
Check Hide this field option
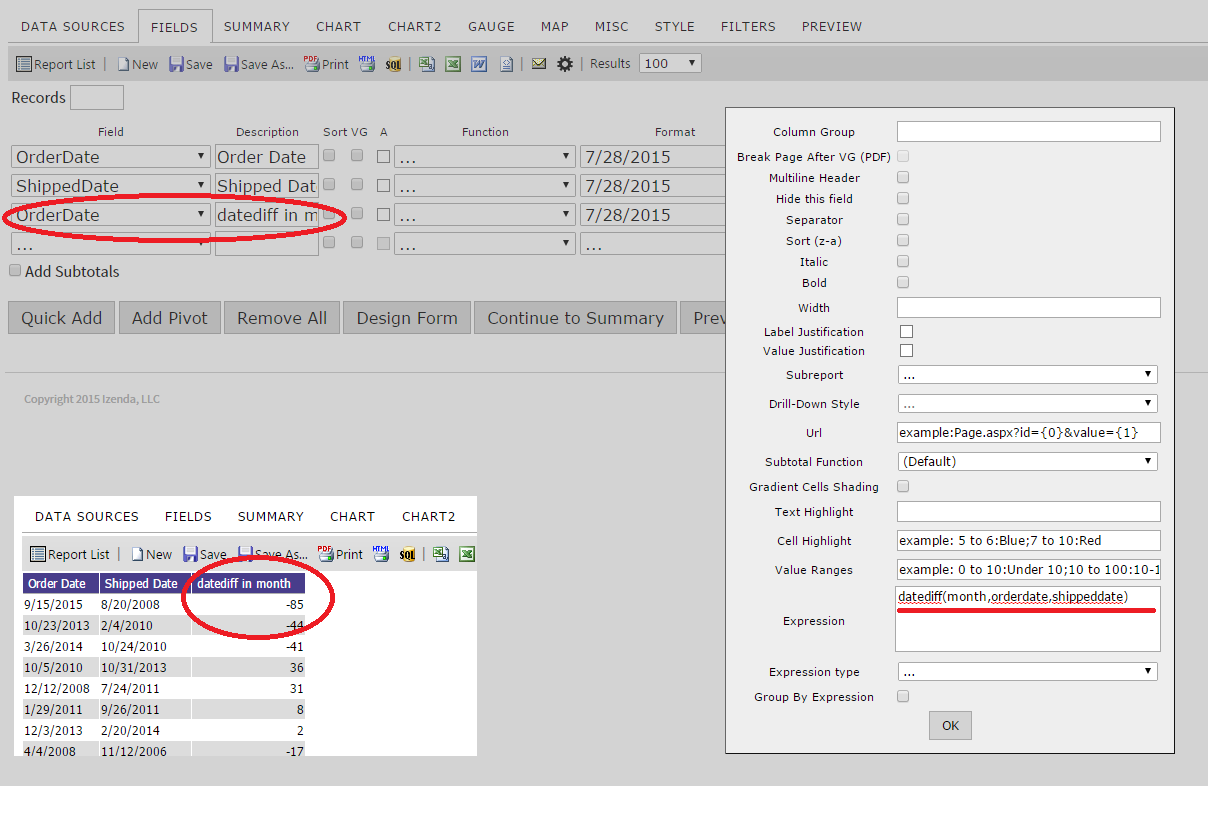click(903, 198)
